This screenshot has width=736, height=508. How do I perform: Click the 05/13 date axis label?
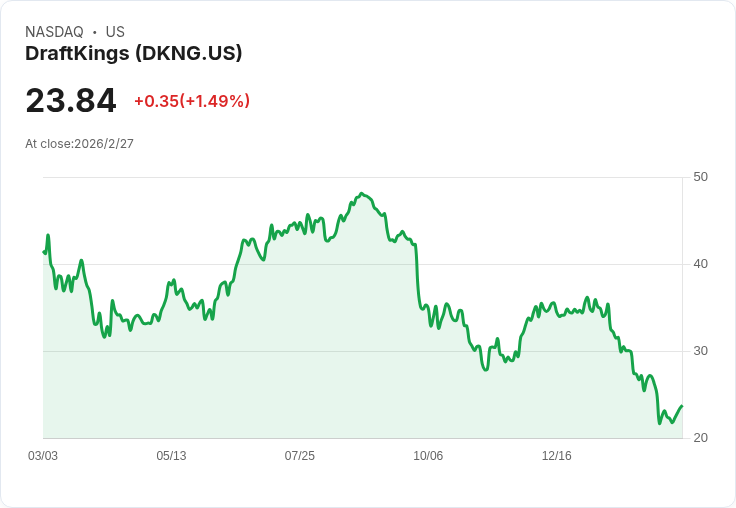(x=171, y=456)
